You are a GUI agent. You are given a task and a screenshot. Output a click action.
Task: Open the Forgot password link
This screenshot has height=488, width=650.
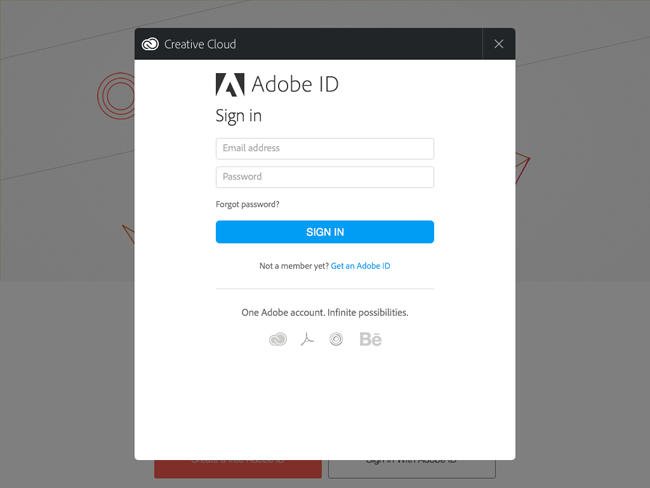[248, 204]
